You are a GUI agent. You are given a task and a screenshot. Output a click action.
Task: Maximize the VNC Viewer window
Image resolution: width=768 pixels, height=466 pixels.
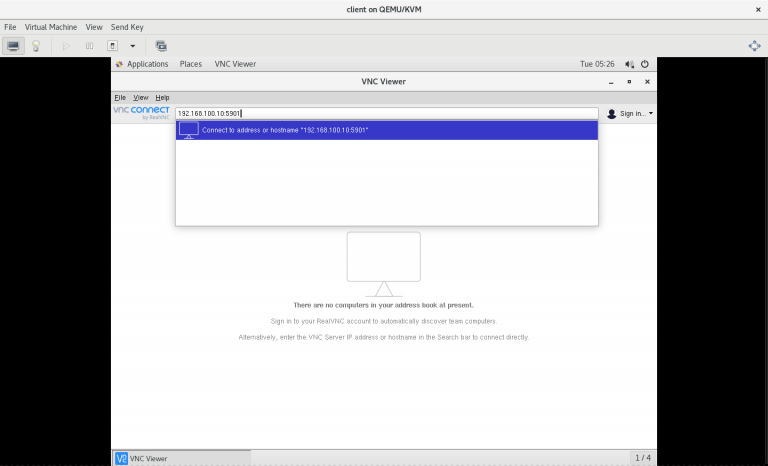(x=629, y=82)
